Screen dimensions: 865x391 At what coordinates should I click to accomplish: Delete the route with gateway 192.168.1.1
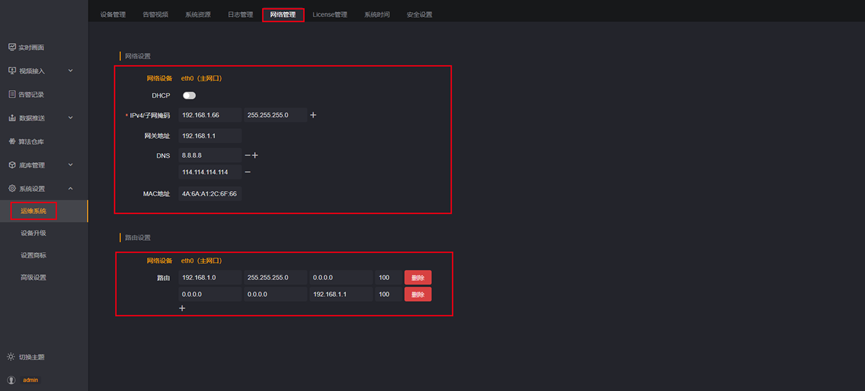tap(418, 294)
